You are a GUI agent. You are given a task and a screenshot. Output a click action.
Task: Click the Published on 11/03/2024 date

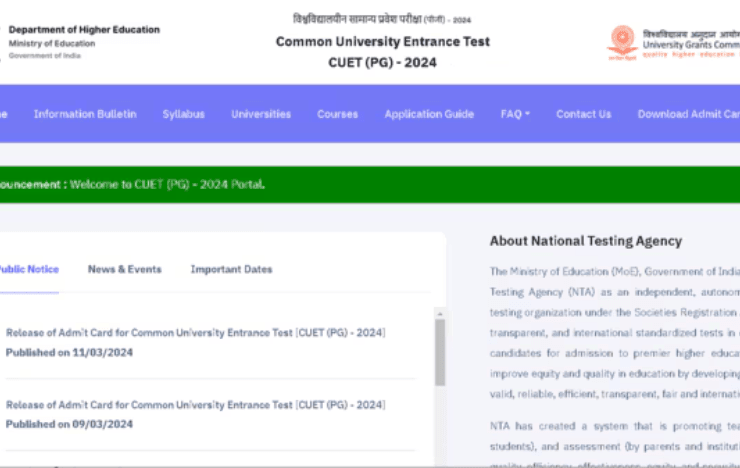click(x=69, y=352)
